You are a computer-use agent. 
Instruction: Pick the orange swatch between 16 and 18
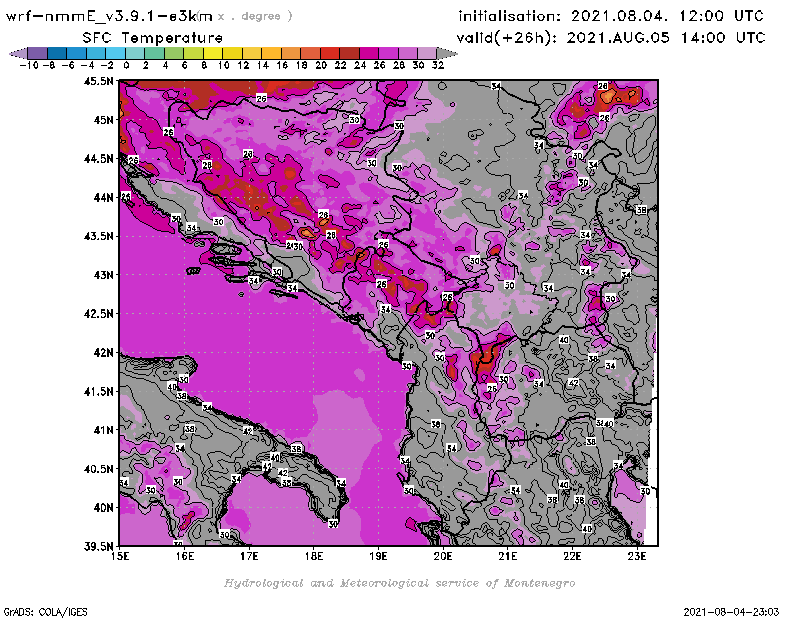point(291,53)
